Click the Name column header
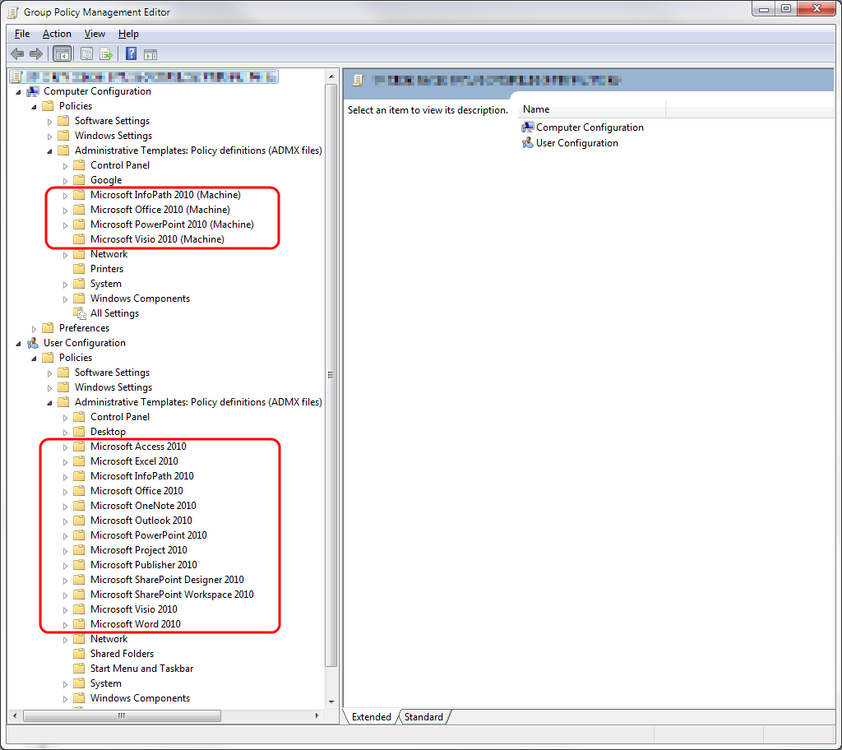The image size is (842, 750). [592, 110]
